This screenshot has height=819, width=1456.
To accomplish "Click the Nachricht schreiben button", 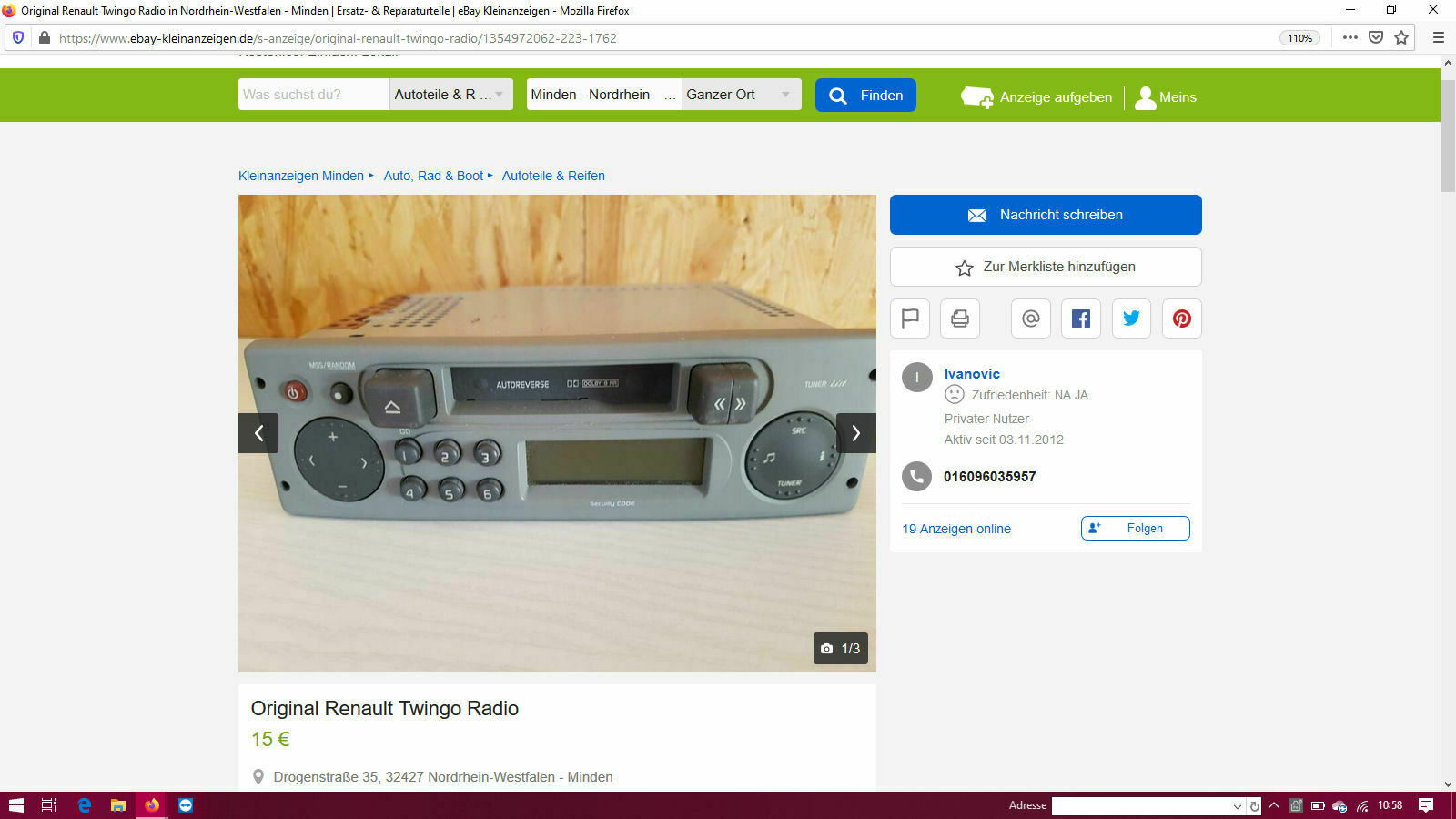I will click(1045, 215).
